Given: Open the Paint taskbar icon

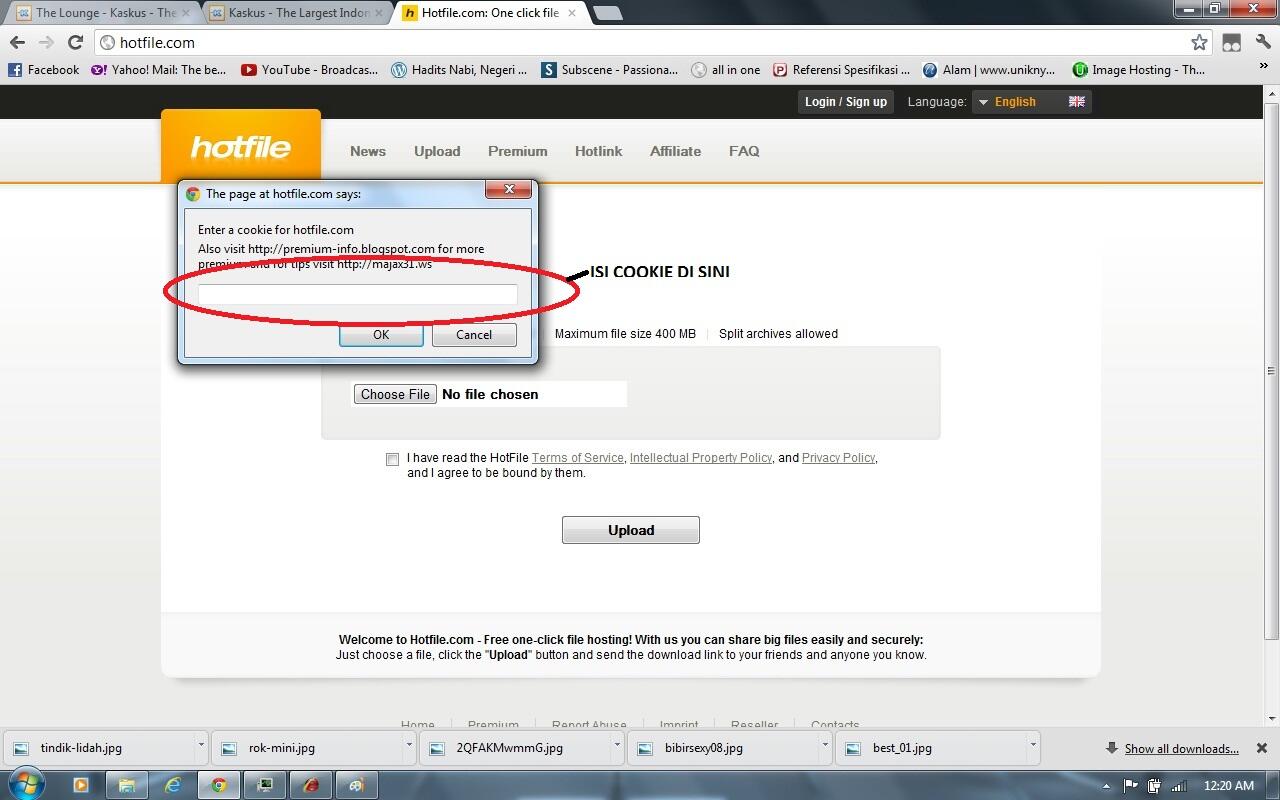Looking at the screenshot, I should tap(356, 785).
